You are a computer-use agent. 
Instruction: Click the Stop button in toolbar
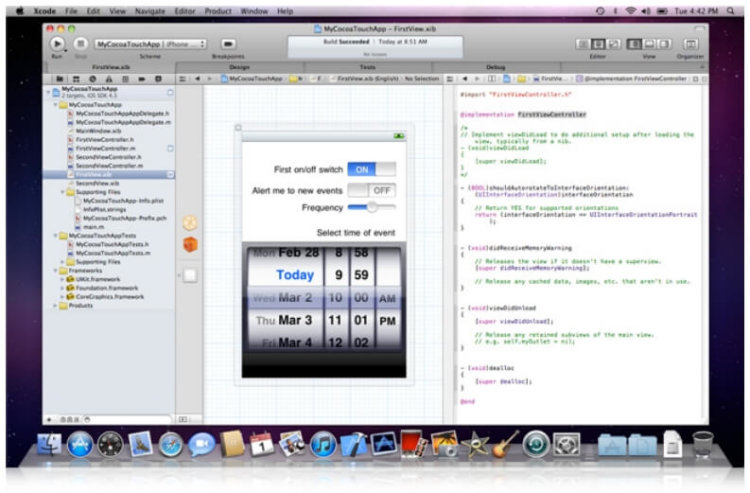tap(81, 44)
